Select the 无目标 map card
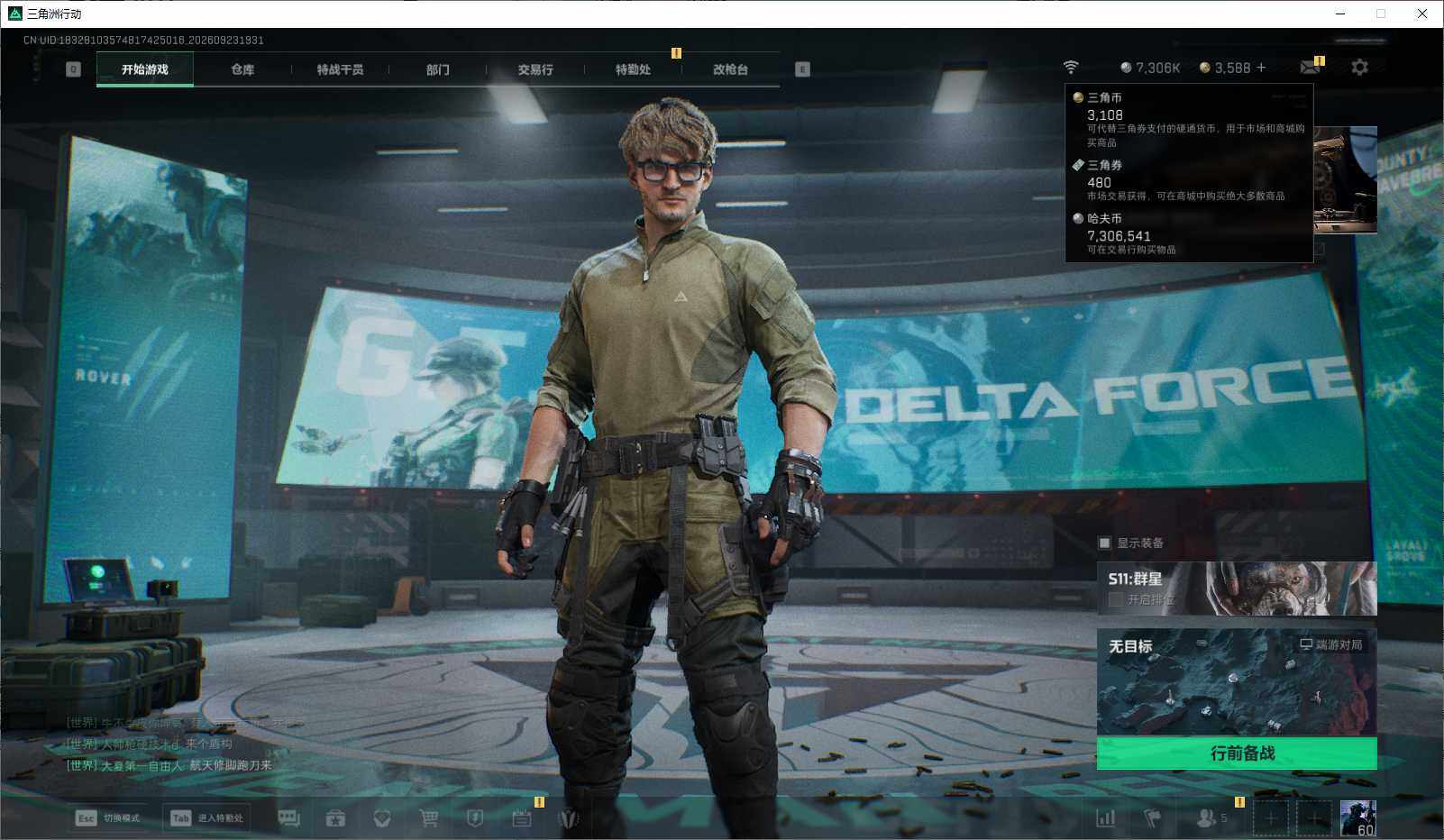Image resolution: width=1444 pixels, height=840 pixels. click(1237, 682)
